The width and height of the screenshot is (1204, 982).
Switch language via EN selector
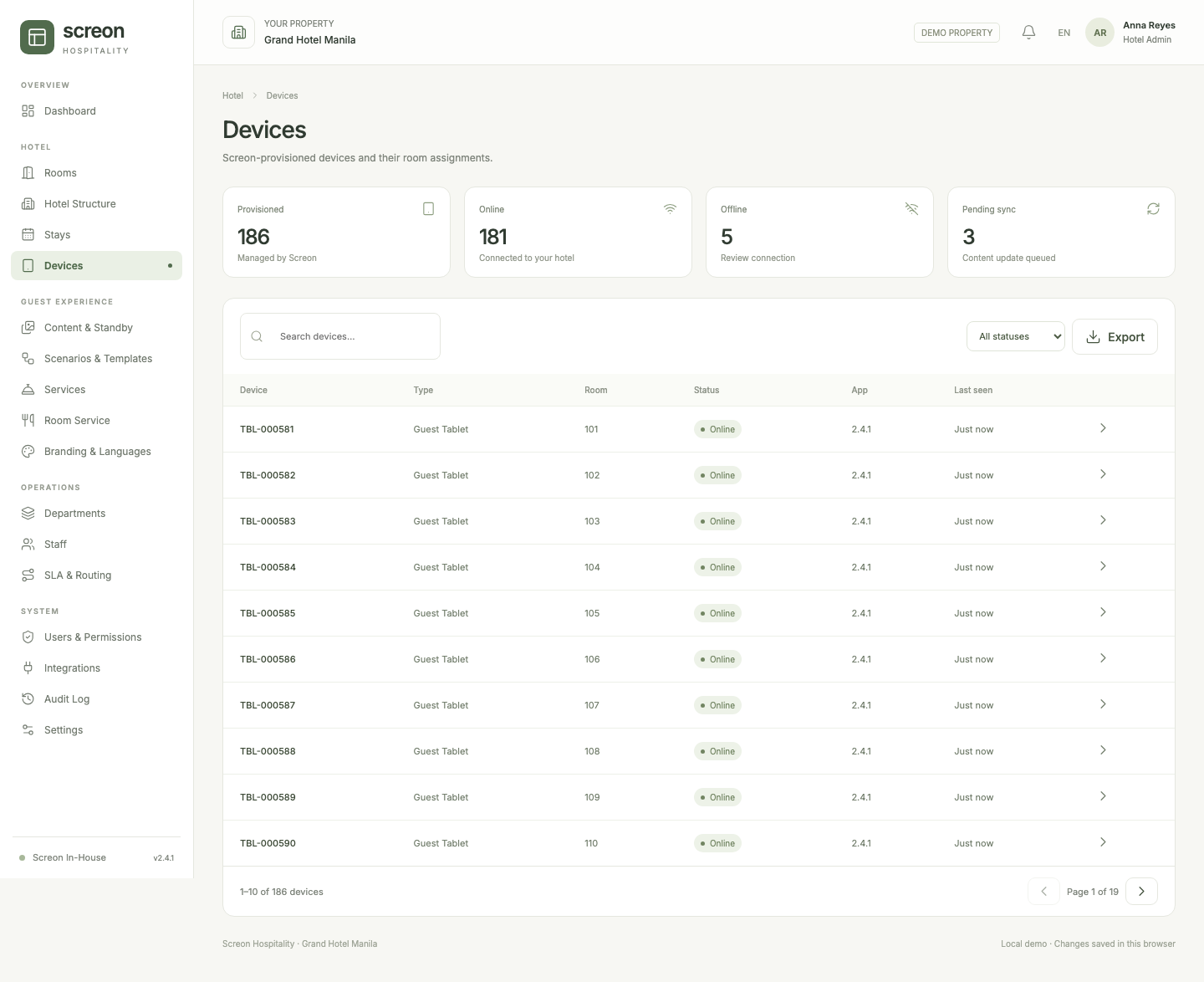[1064, 33]
